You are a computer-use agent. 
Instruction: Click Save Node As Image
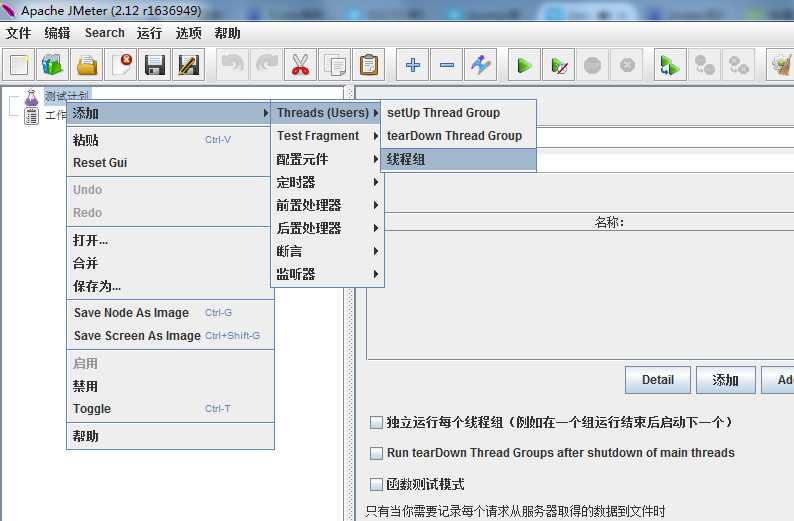[171, 313]
